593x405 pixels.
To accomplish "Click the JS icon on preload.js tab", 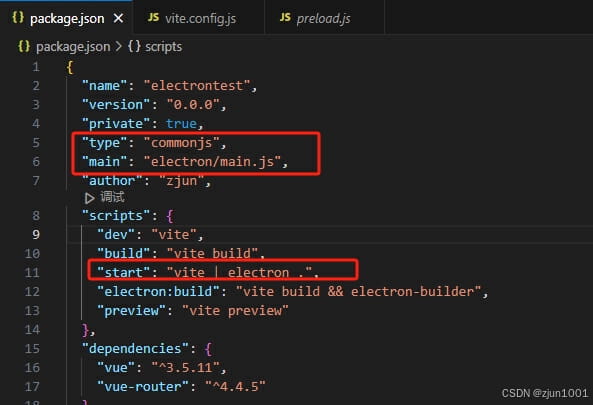I will coord(285,17).
